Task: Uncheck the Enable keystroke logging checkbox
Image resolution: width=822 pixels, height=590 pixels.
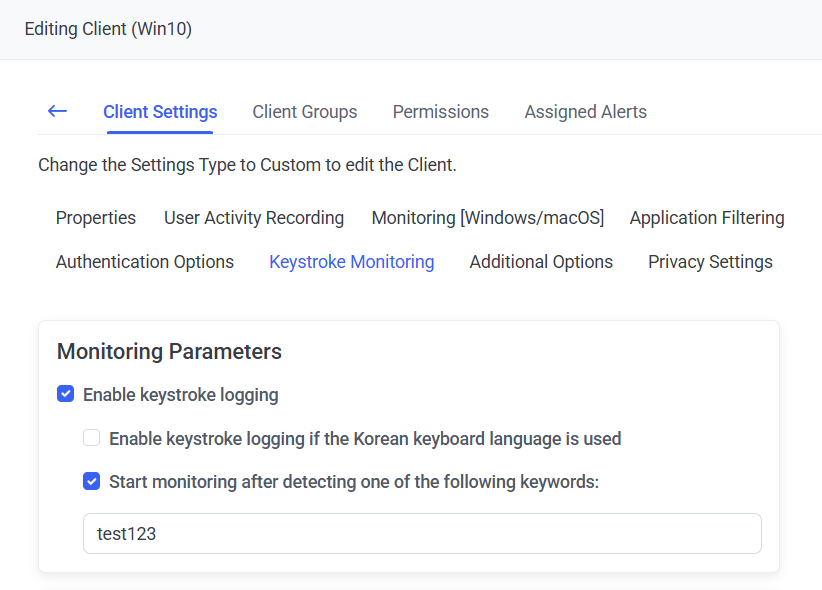Action: click(x=66, y=395)
